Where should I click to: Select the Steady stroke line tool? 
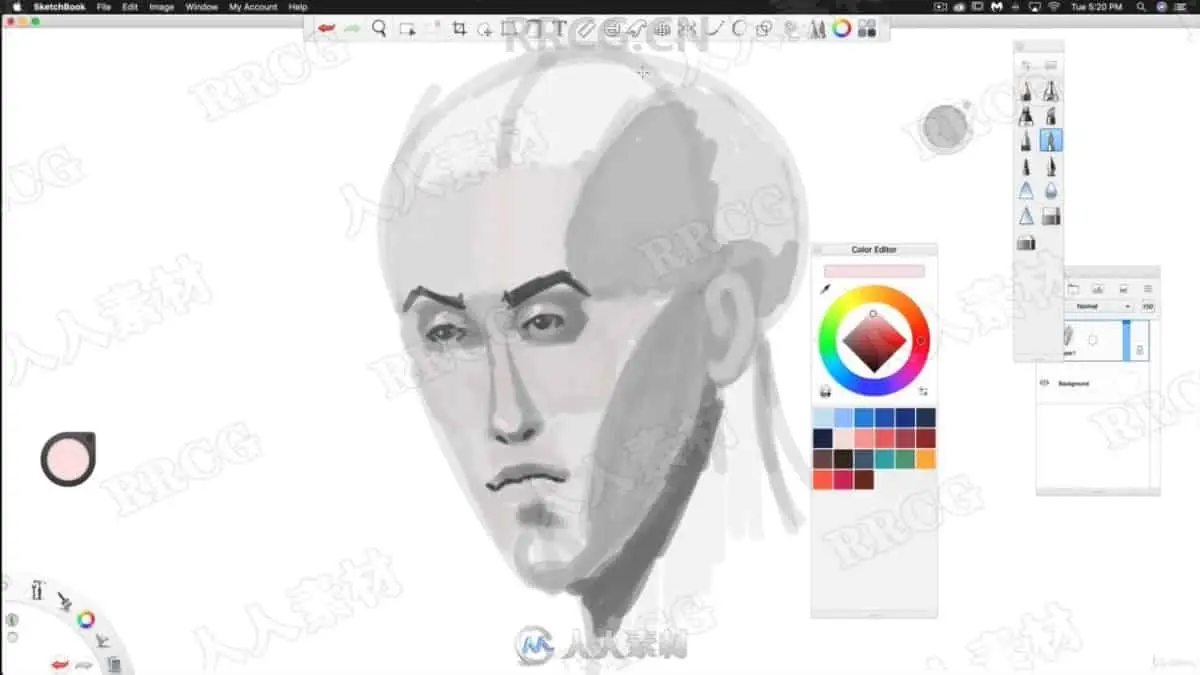pos(714,29)
